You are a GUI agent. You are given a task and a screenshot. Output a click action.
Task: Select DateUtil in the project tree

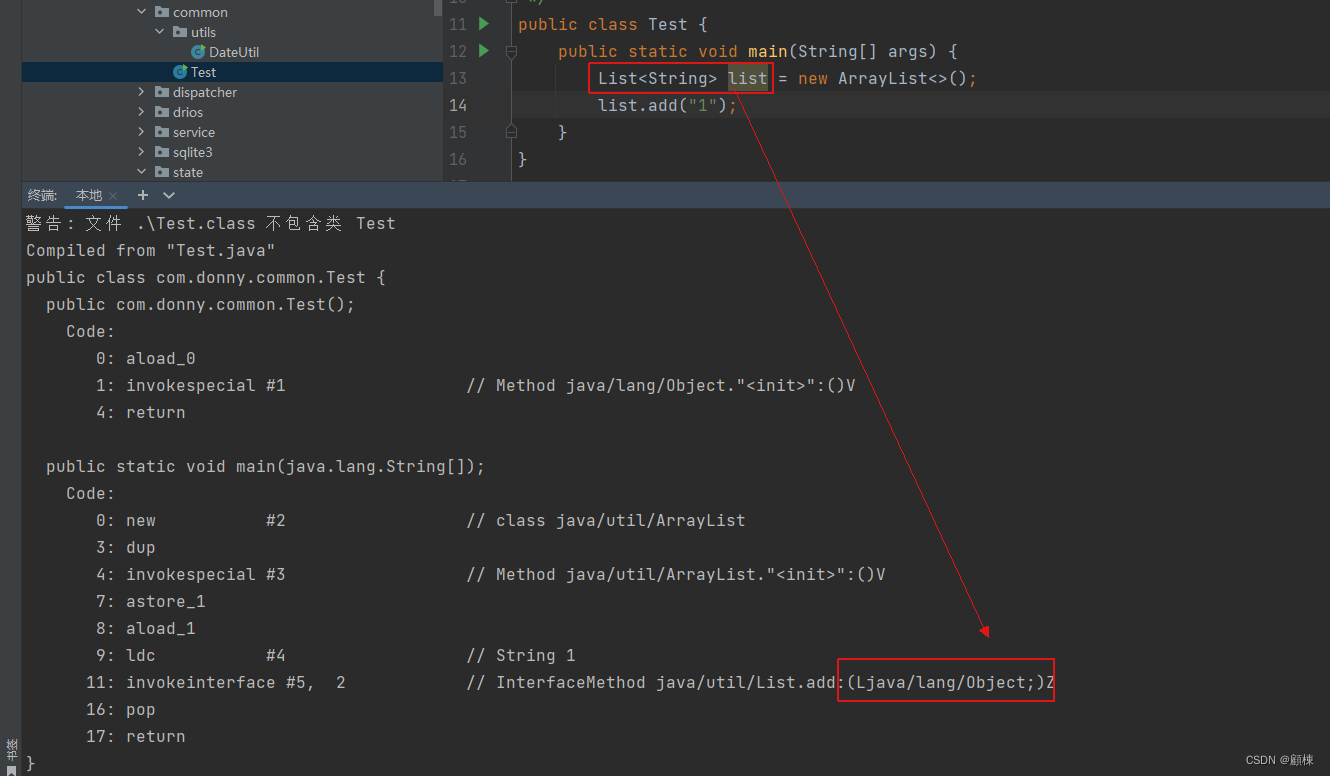pos(234,52)
